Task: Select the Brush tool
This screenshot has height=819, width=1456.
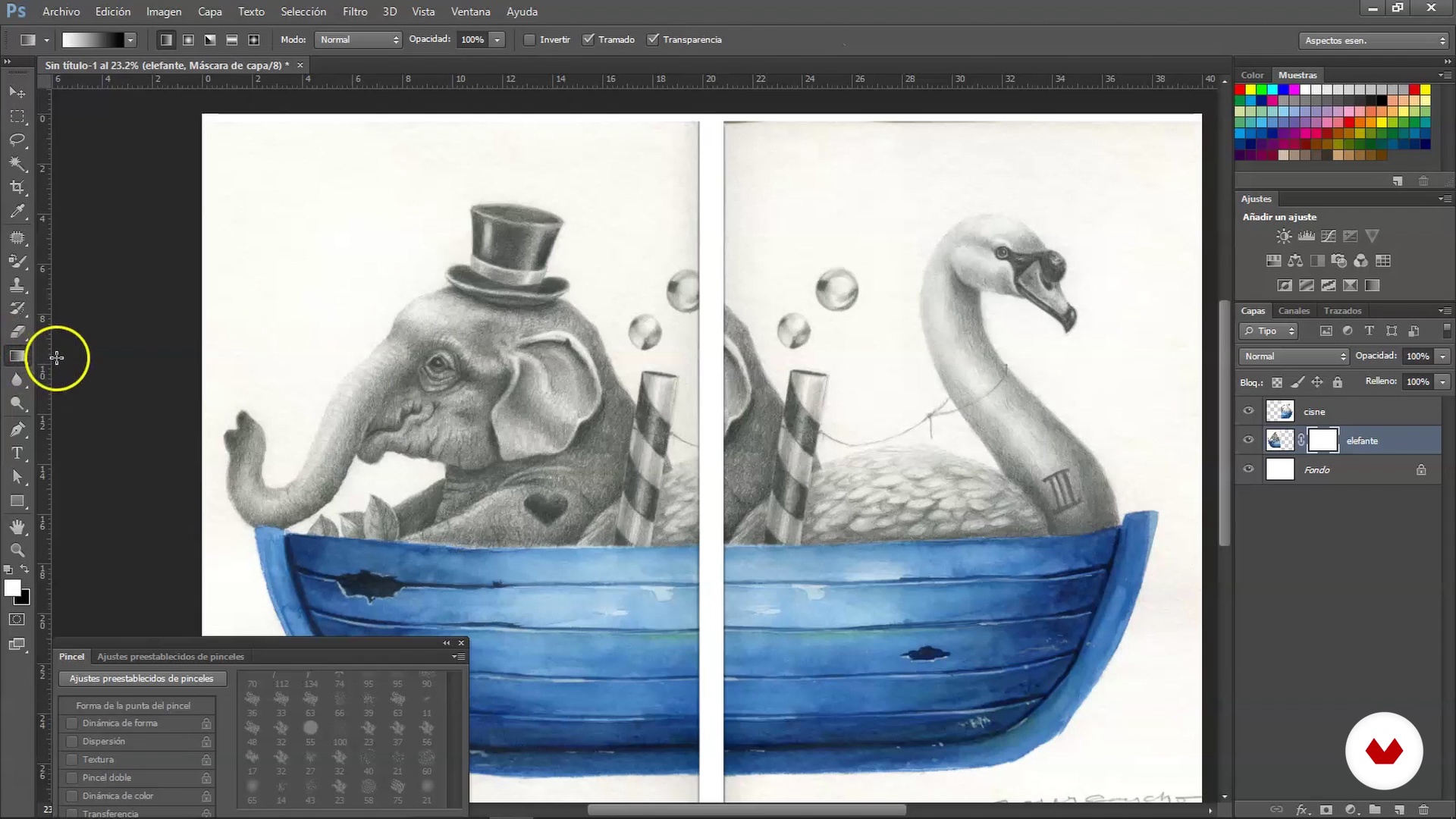Action: pos(17,262)
